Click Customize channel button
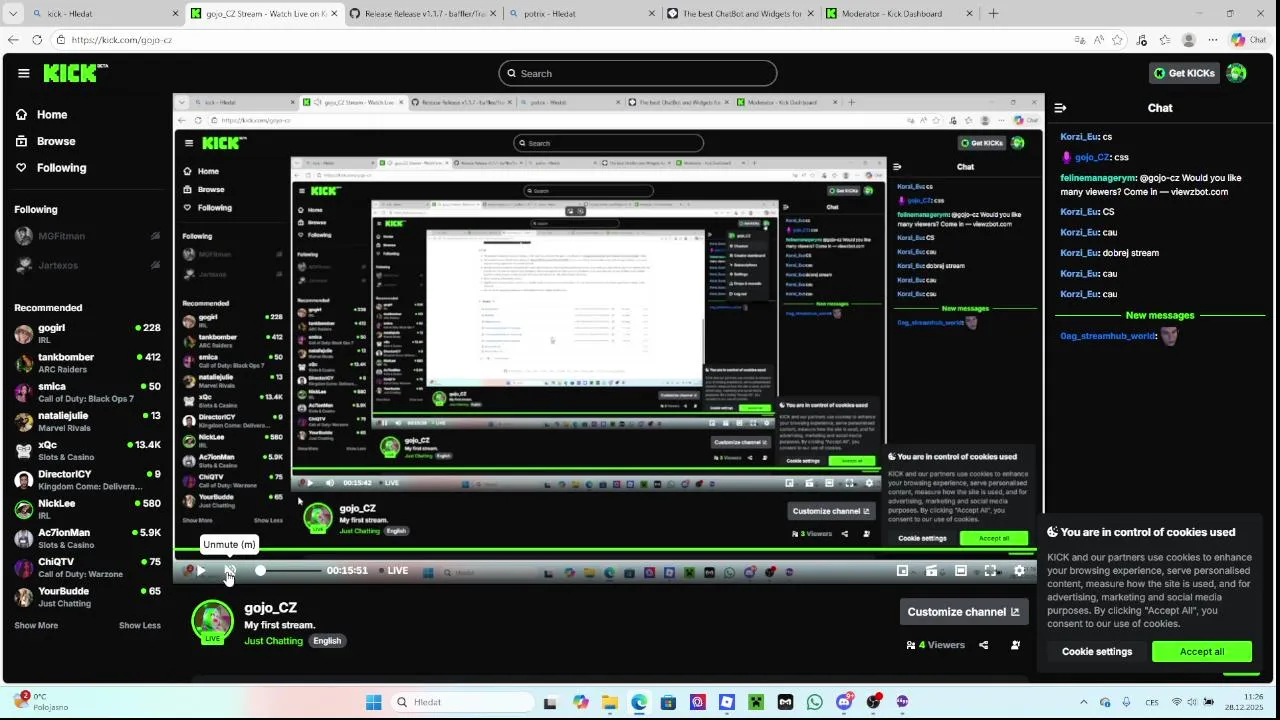 (x=963, y=612)
